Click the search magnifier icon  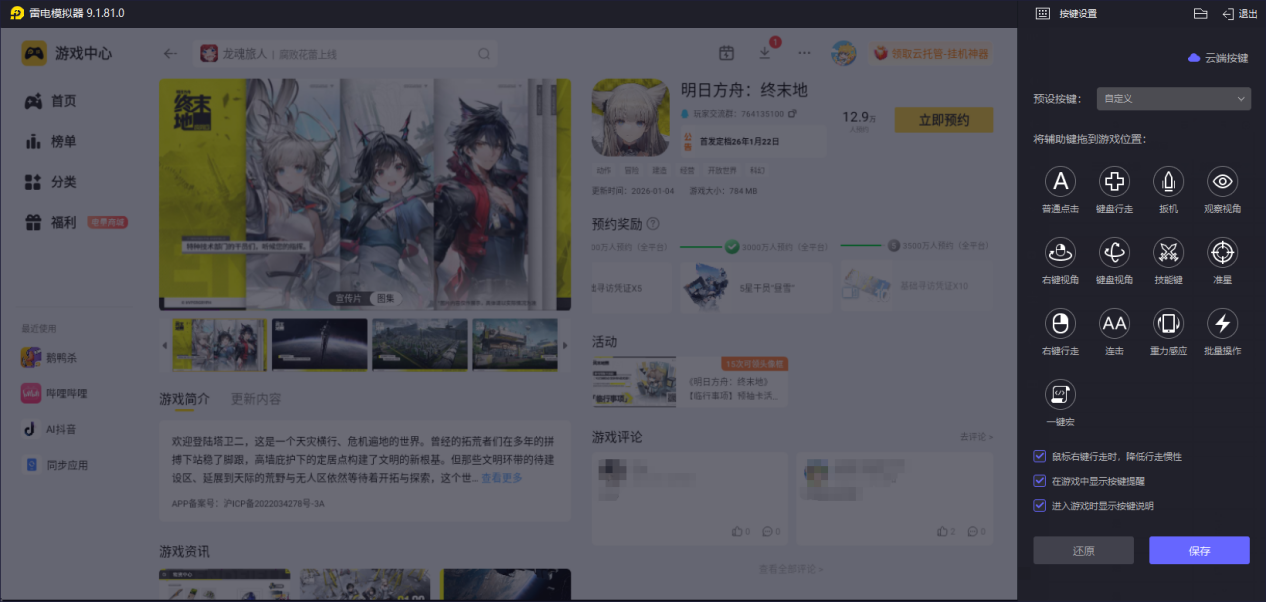tap(484, 54)
